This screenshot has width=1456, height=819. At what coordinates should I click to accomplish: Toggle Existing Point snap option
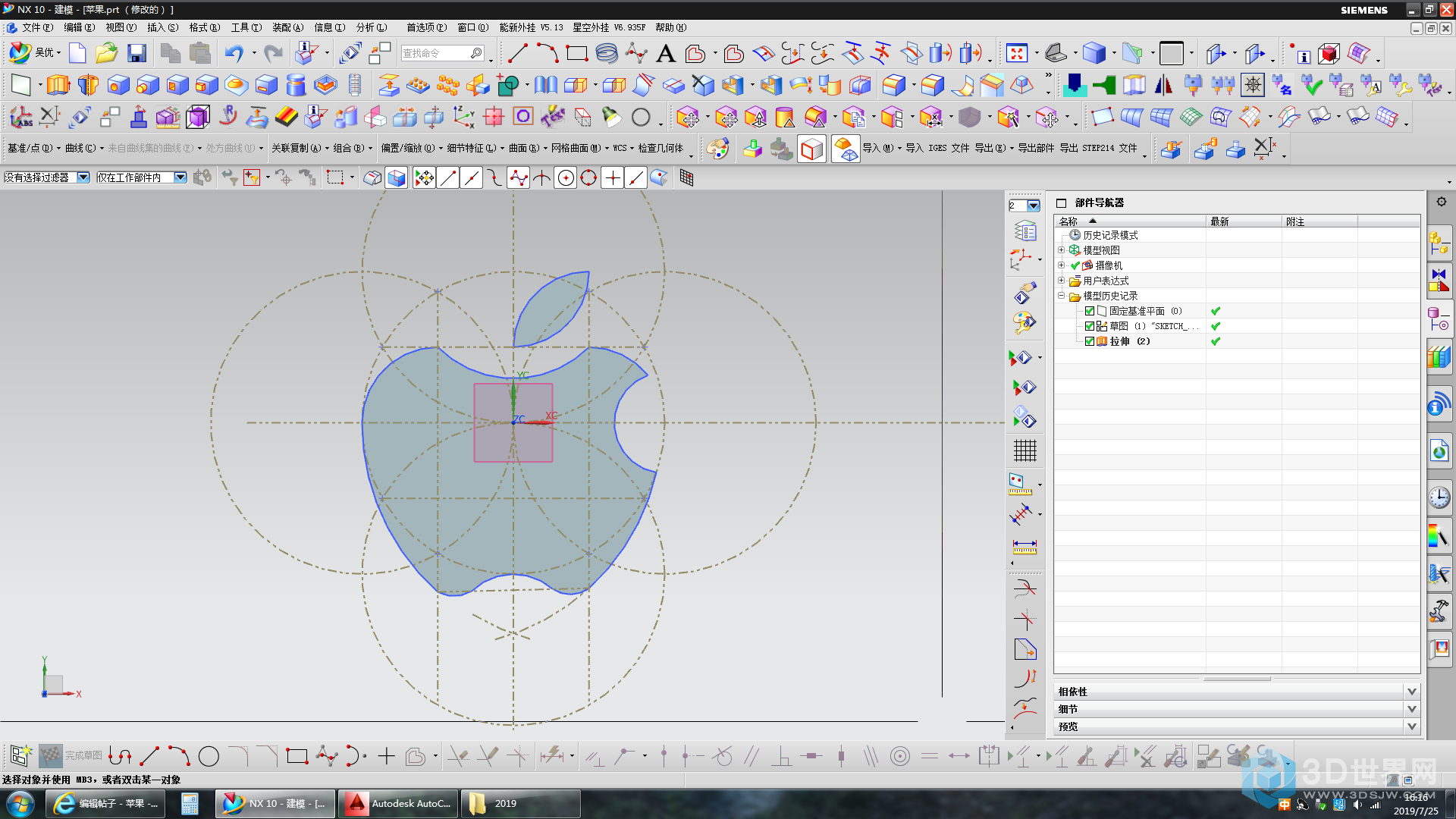coord(613,177)
